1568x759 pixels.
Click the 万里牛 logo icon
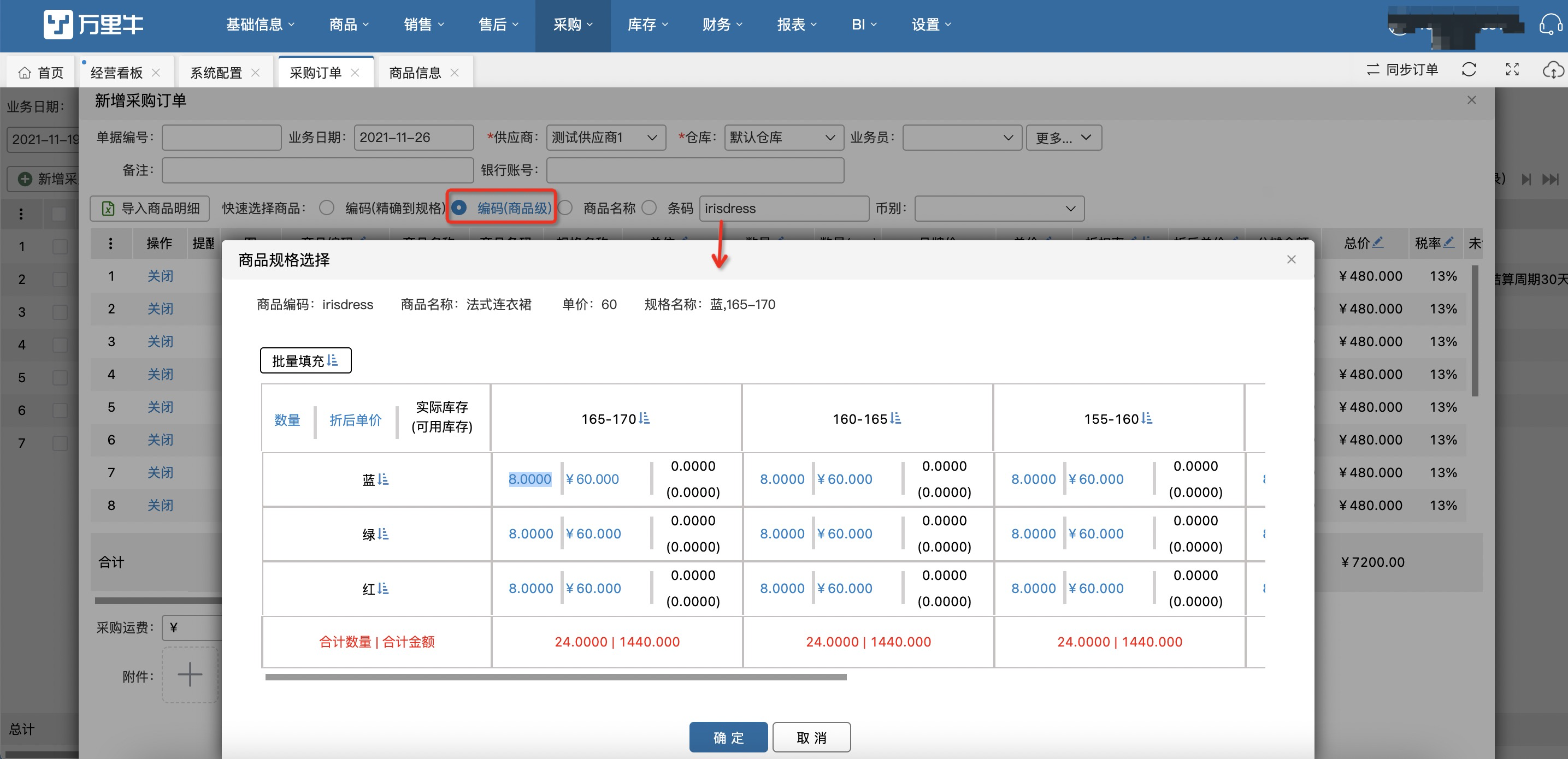58,25
